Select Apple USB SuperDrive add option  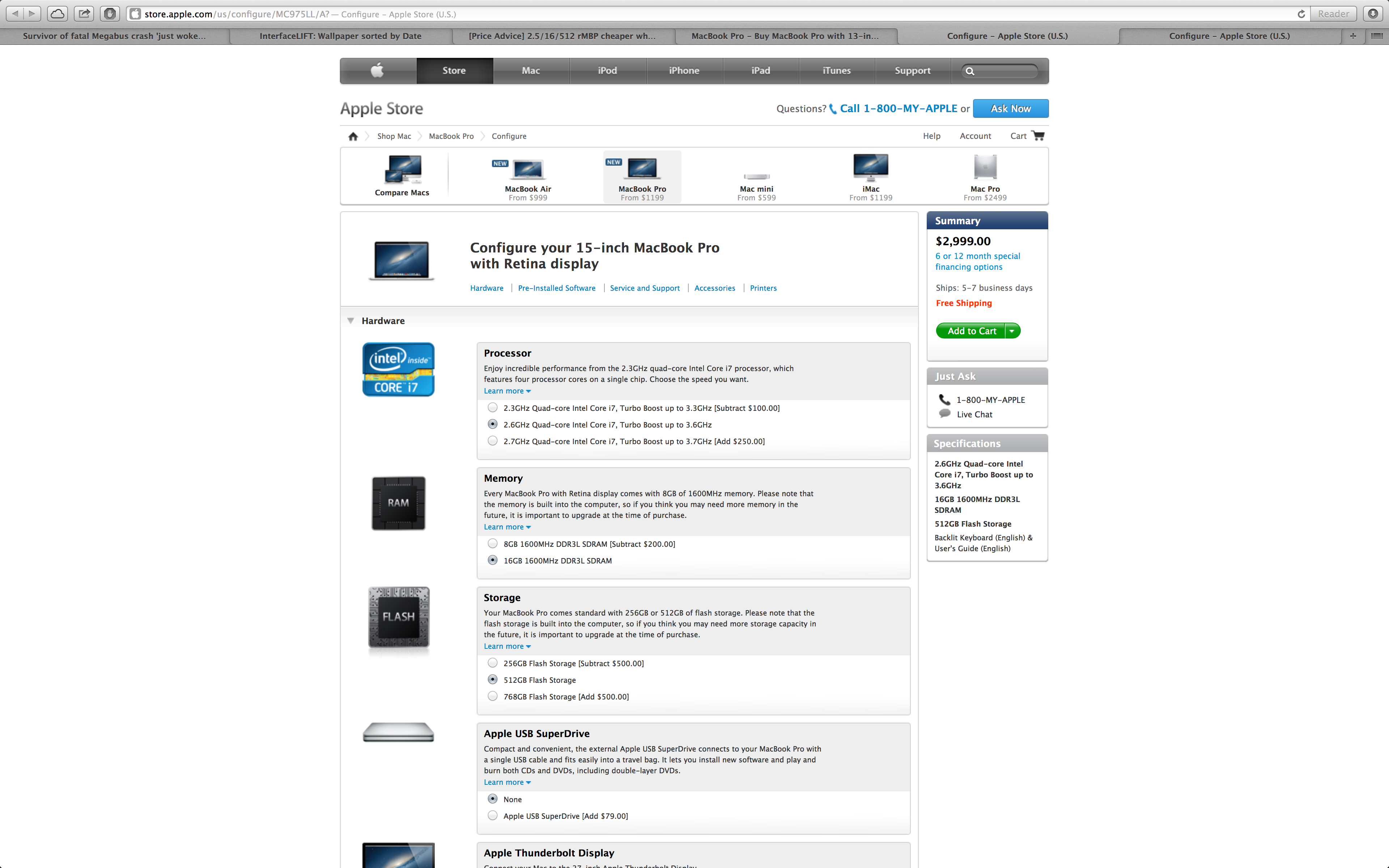coord(492,815)
